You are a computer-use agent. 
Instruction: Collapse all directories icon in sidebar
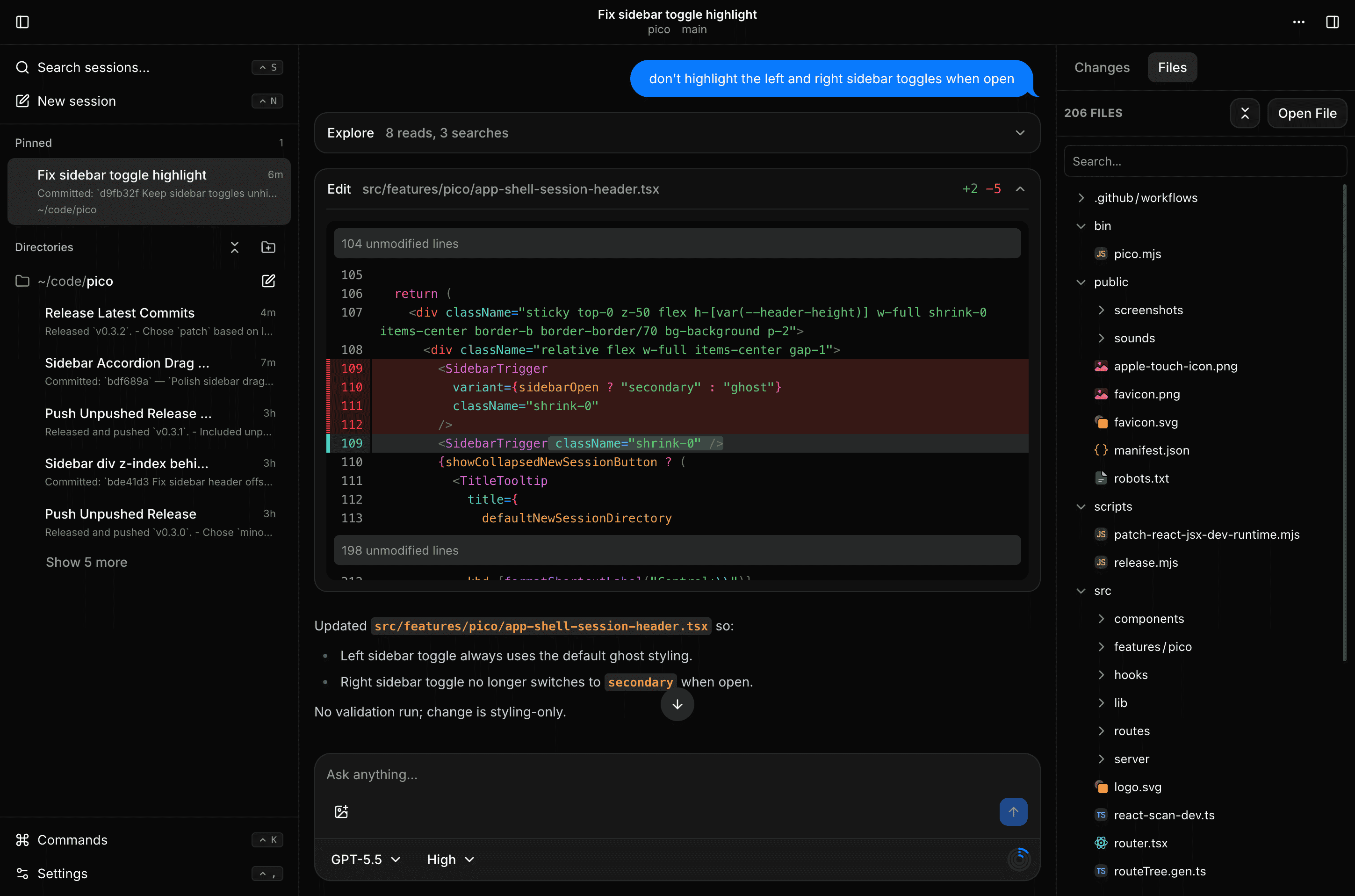pyautogui.click(x=234, y=247)
